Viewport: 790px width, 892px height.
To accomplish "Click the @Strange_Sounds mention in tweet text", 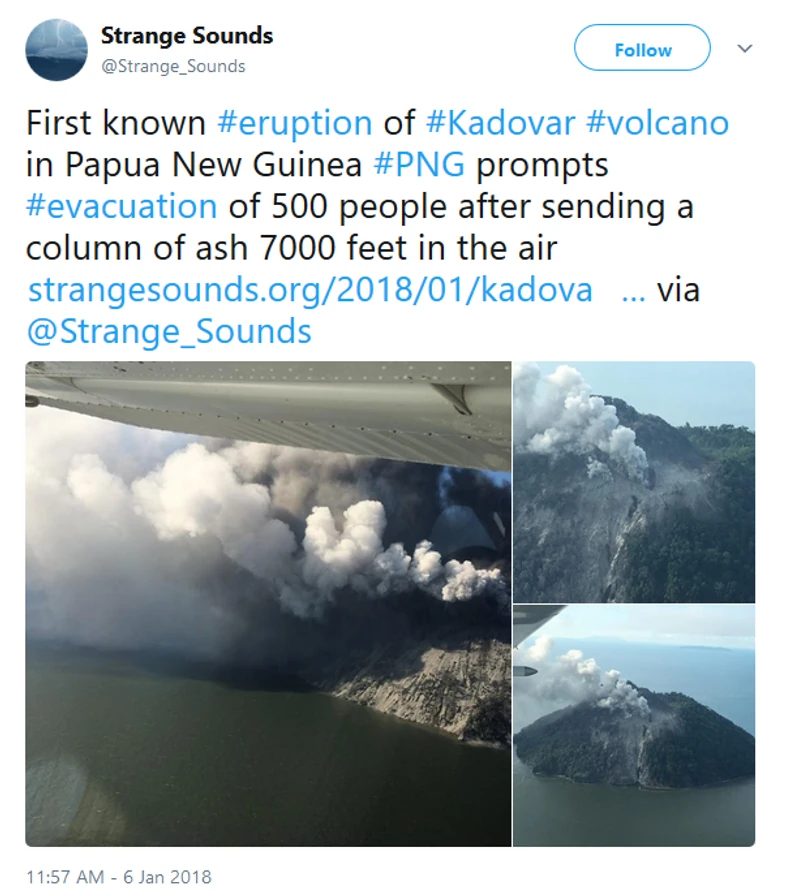I will point(169,332).
